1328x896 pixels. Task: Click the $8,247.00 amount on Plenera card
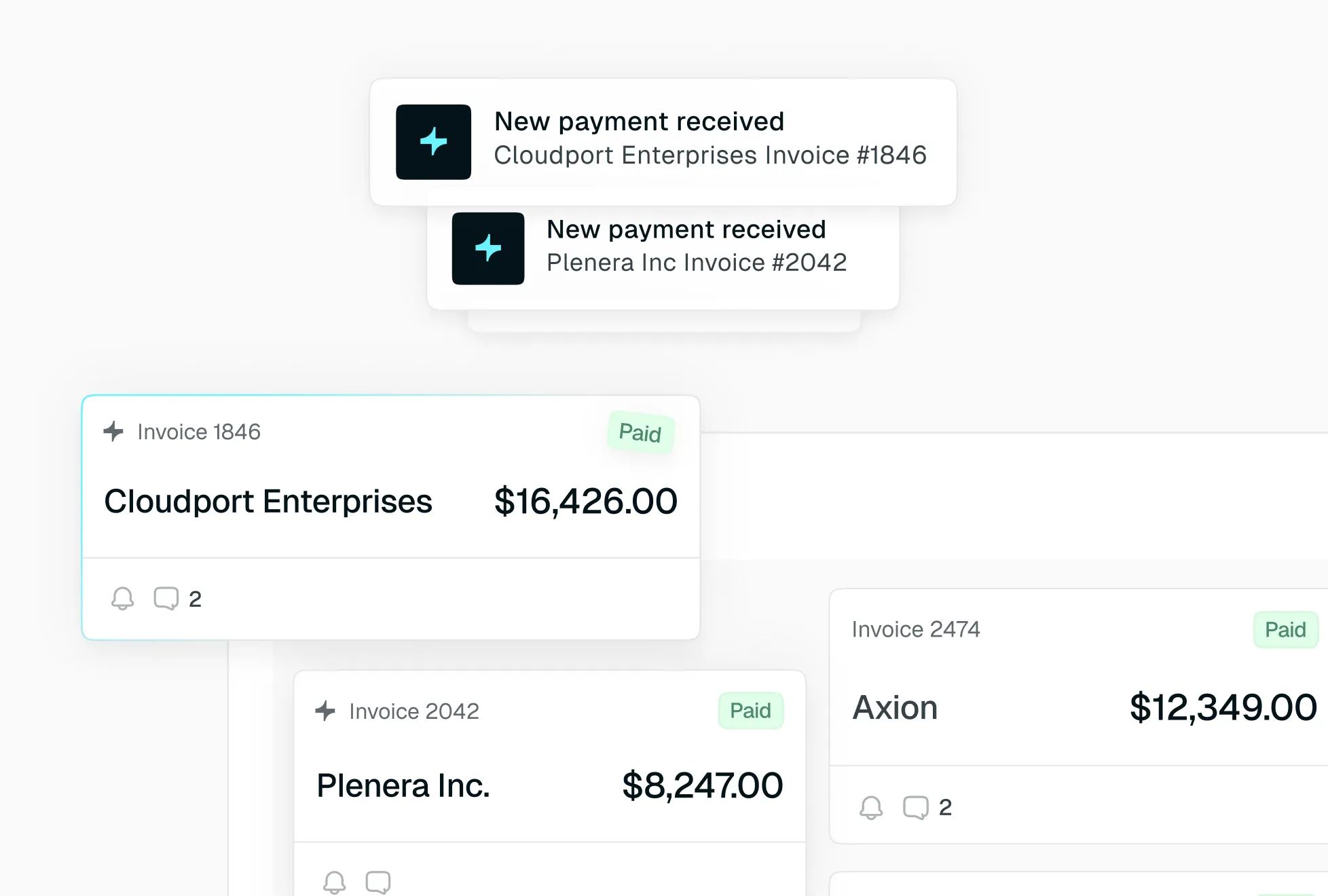point(703,785)
